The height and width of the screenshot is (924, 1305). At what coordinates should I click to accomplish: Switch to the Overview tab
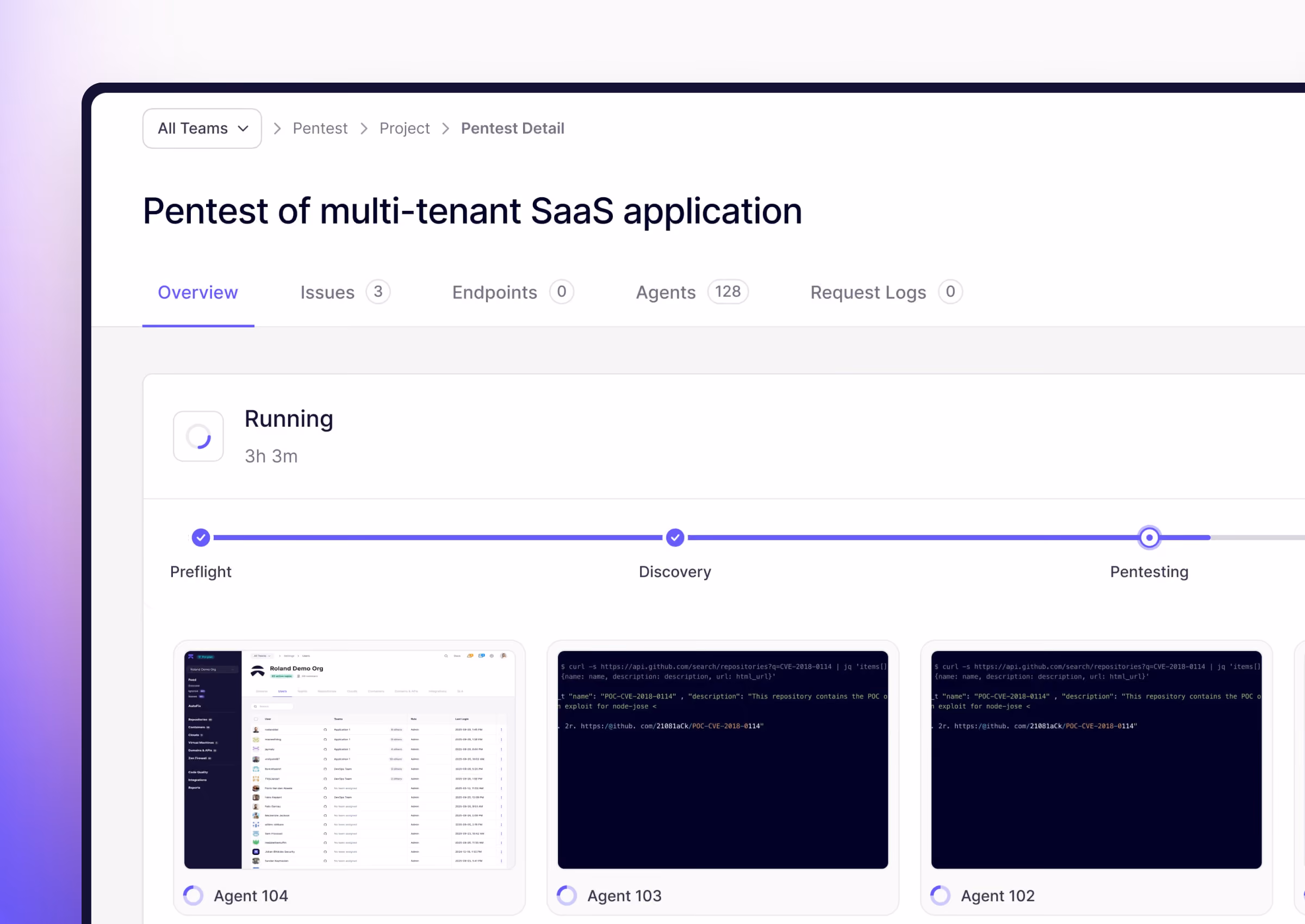tap(198, 292)
